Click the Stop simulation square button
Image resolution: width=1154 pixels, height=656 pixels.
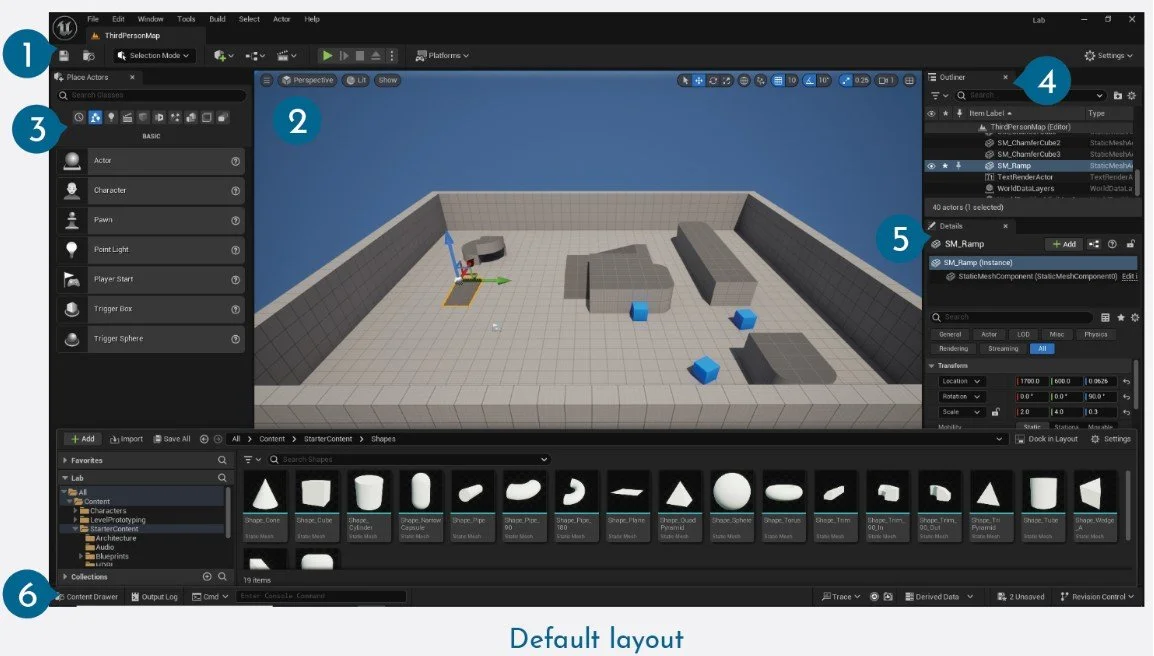360,55
